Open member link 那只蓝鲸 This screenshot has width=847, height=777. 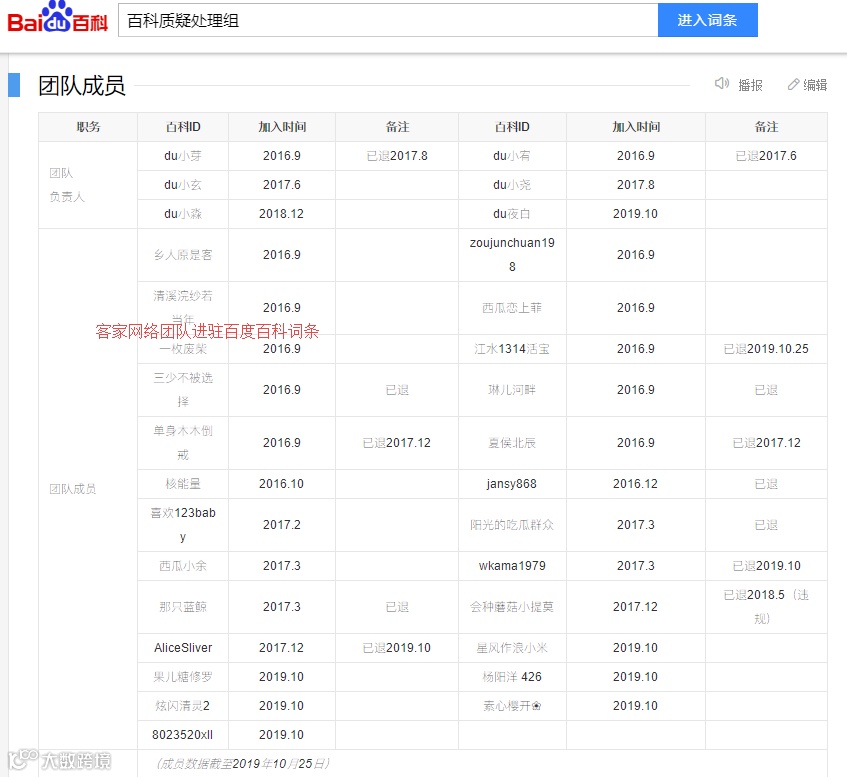[x=183, y=607]
